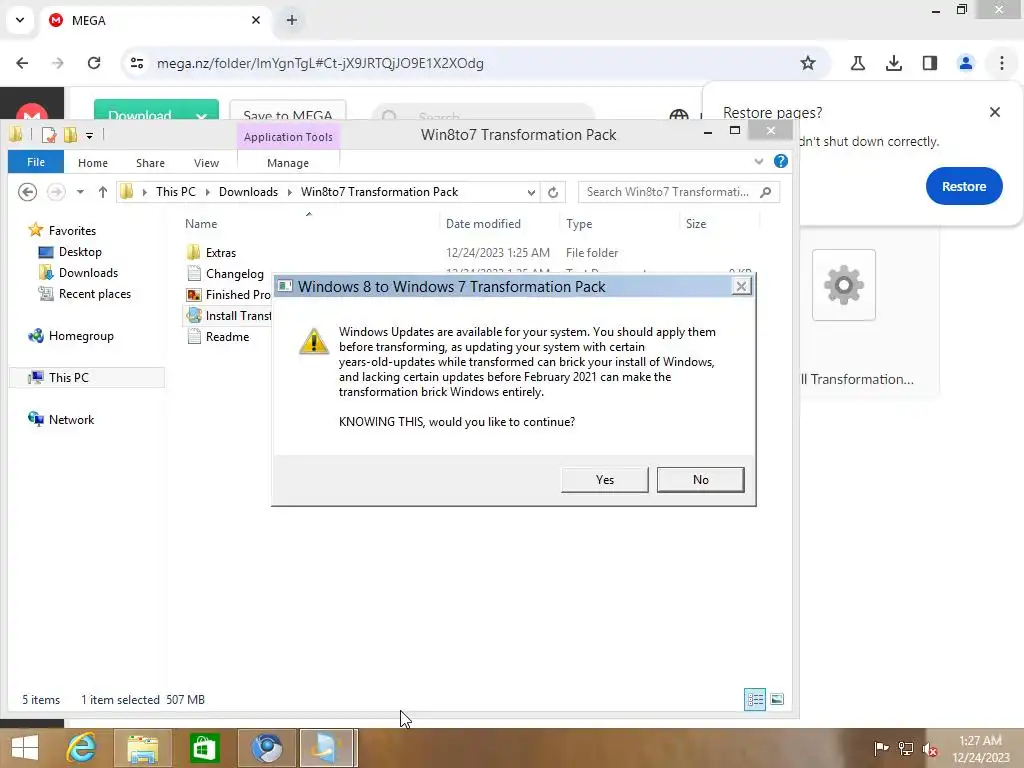Viewport: 1024px width, 768px height.
Task: View site information icon in address bar
Action: [x=137, y=63]
